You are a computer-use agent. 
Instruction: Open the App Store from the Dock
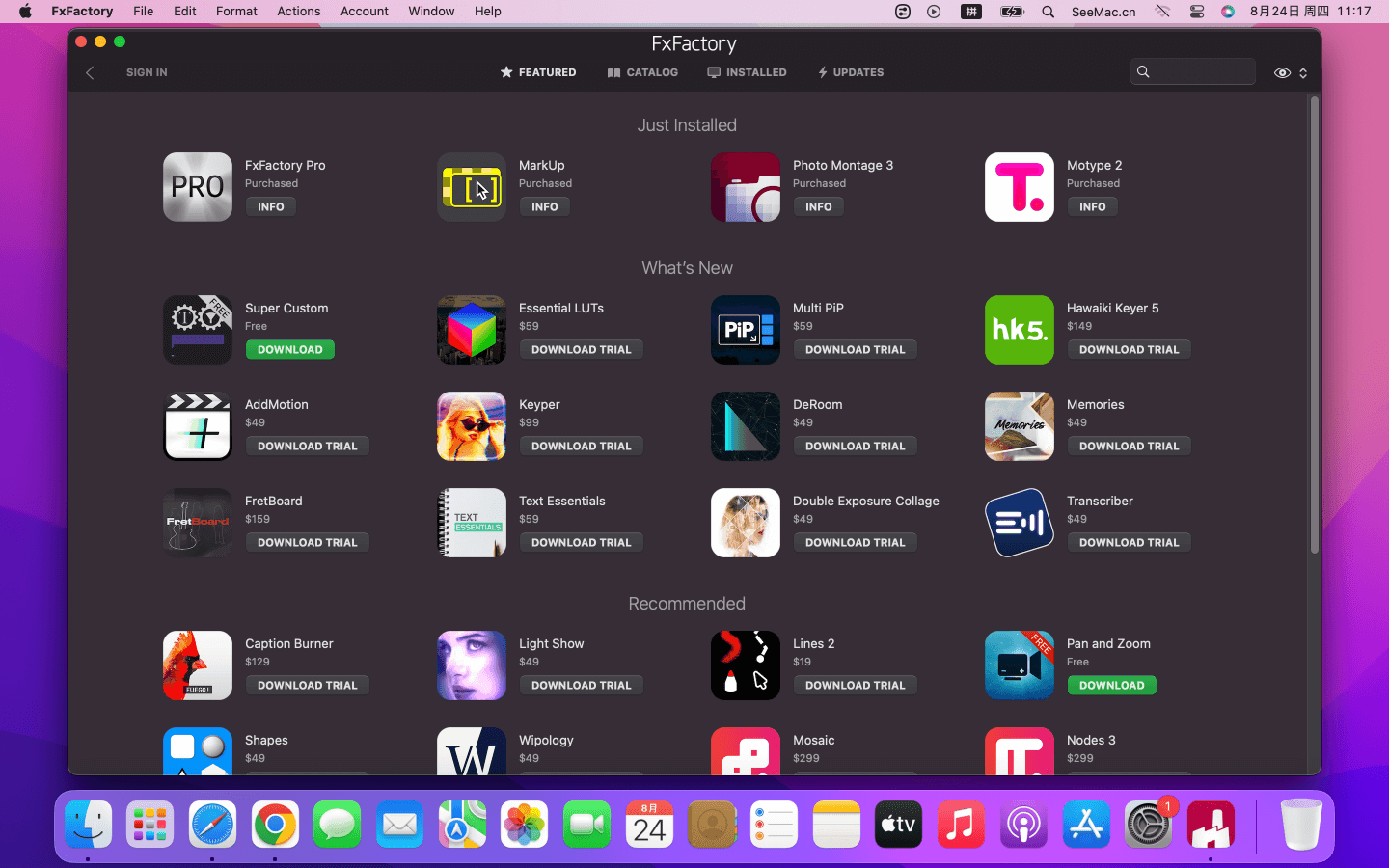click(1086, 825)
